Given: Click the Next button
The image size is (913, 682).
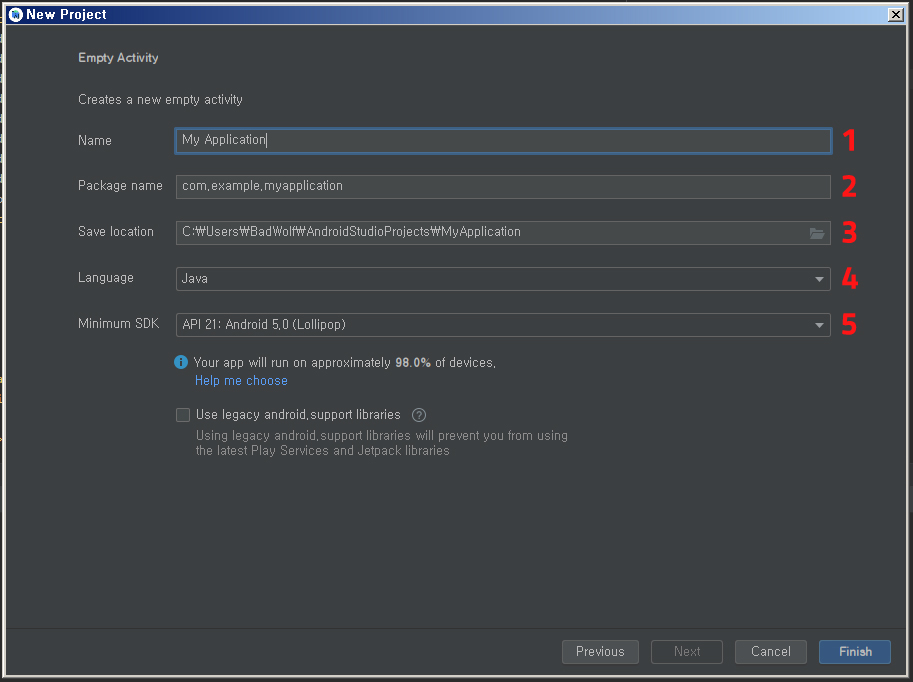Looking at the screenshot, I should coord(687,652).
